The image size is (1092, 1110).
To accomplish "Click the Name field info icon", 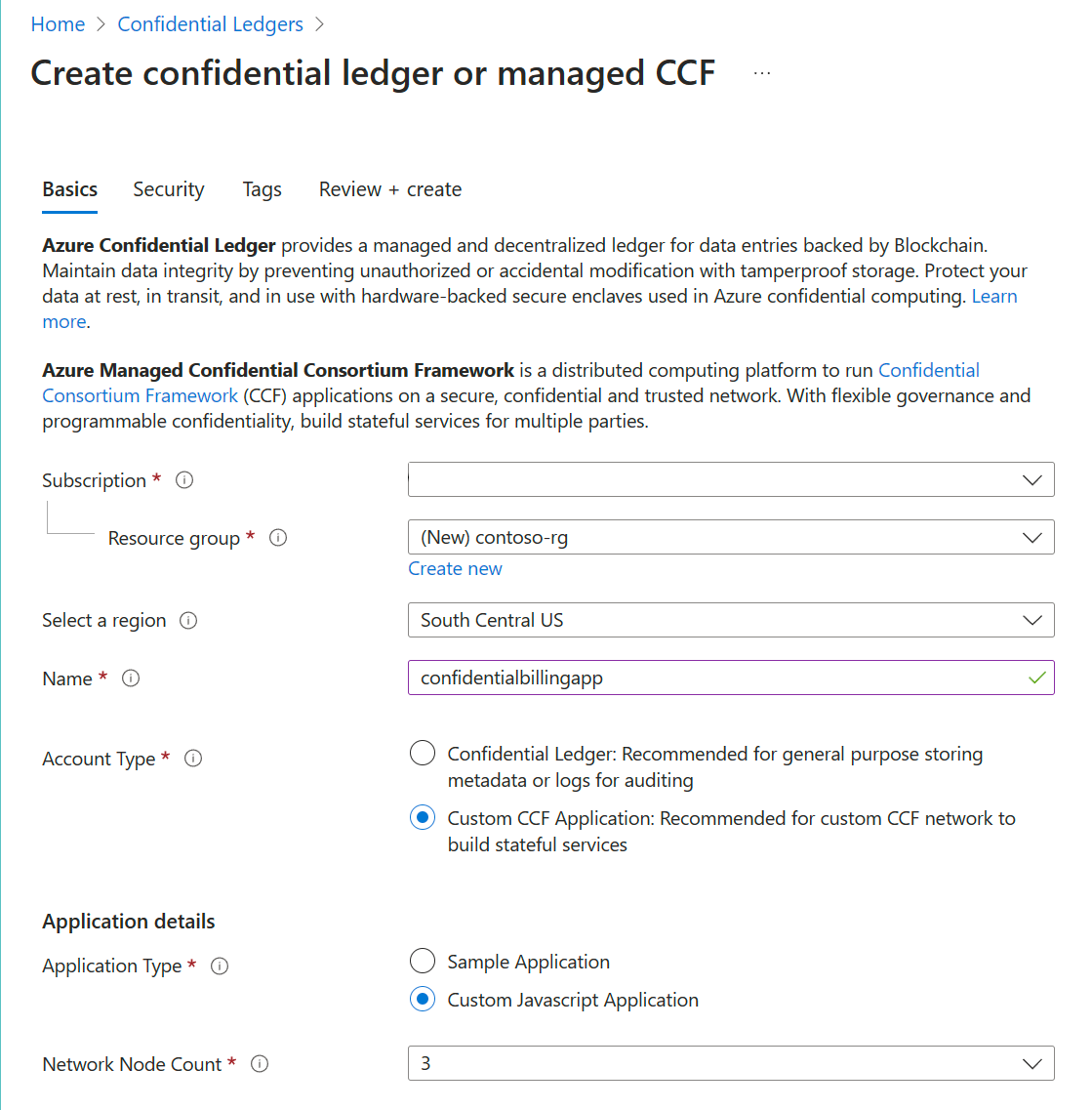I will [x=131, y=678].
